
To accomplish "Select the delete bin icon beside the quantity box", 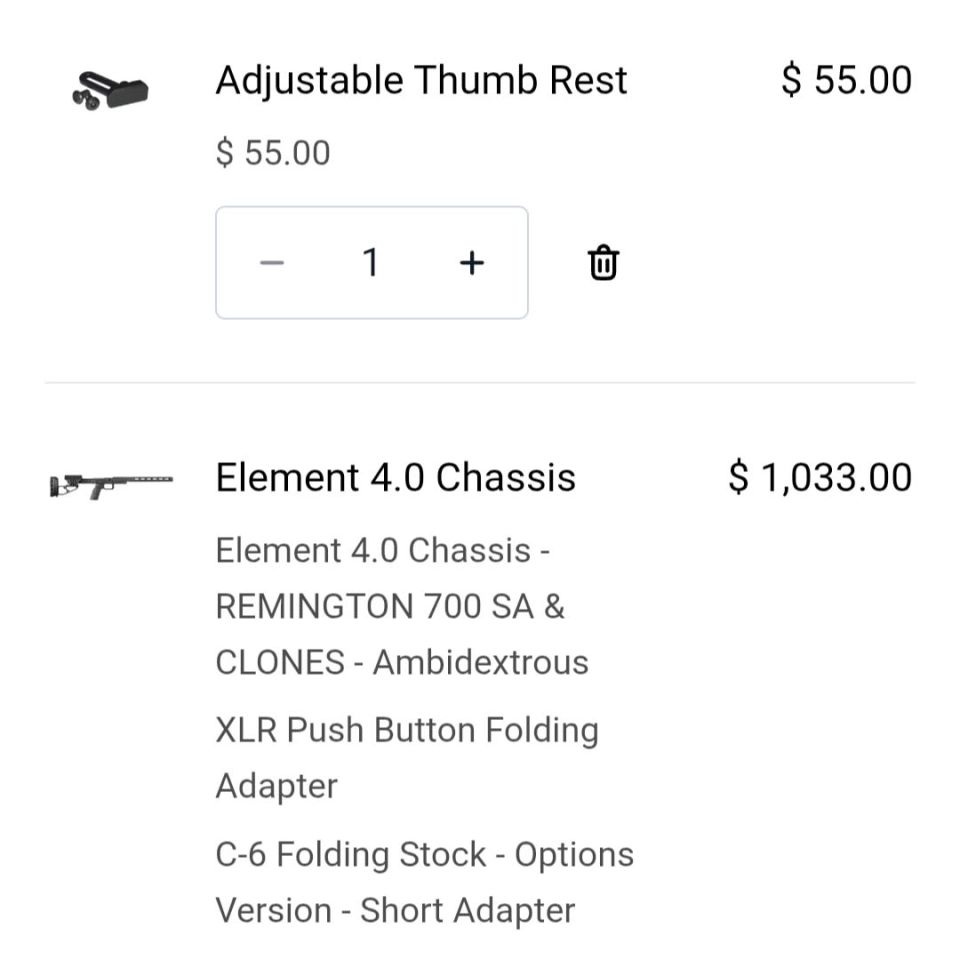I will coord(602,262).
